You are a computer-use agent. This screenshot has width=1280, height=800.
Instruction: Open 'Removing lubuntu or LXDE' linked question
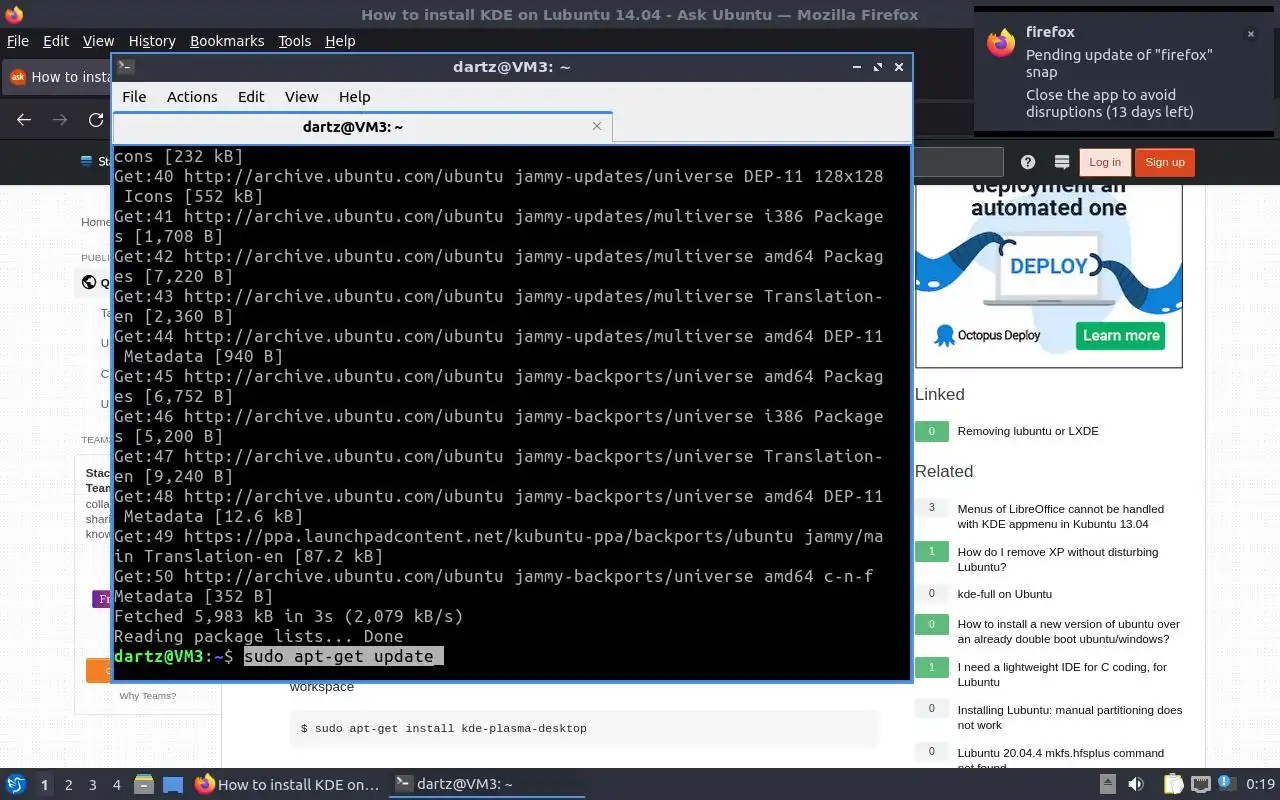pyautogui.click(x=1028, y=431)
